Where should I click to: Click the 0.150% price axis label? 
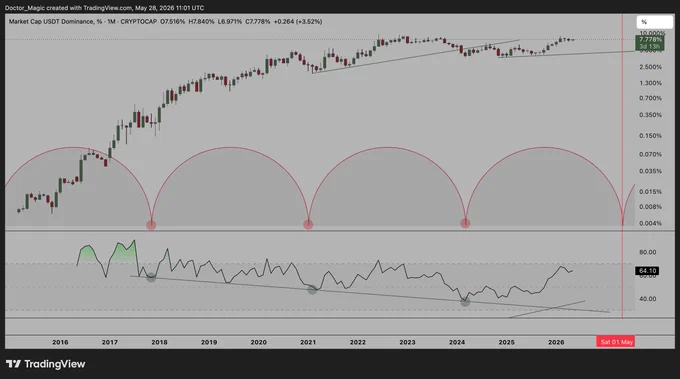(651, 136)
